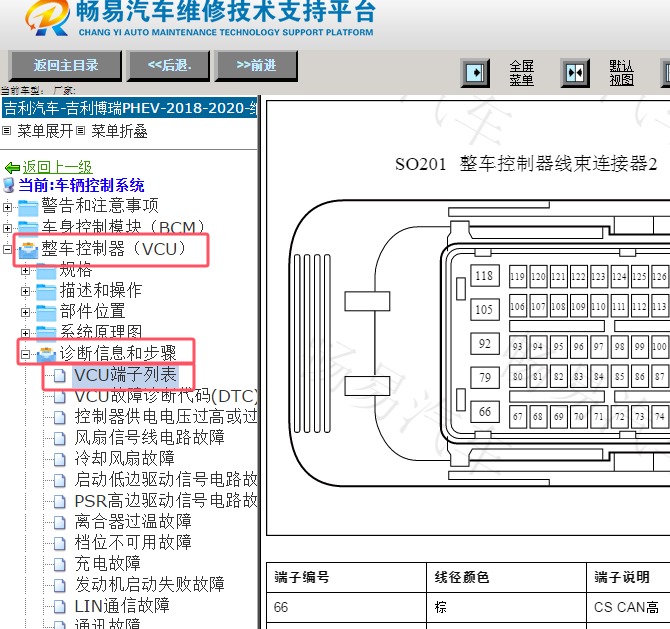Click the SO201 connector diagram title
670x629 pixels.
point(526,164)
